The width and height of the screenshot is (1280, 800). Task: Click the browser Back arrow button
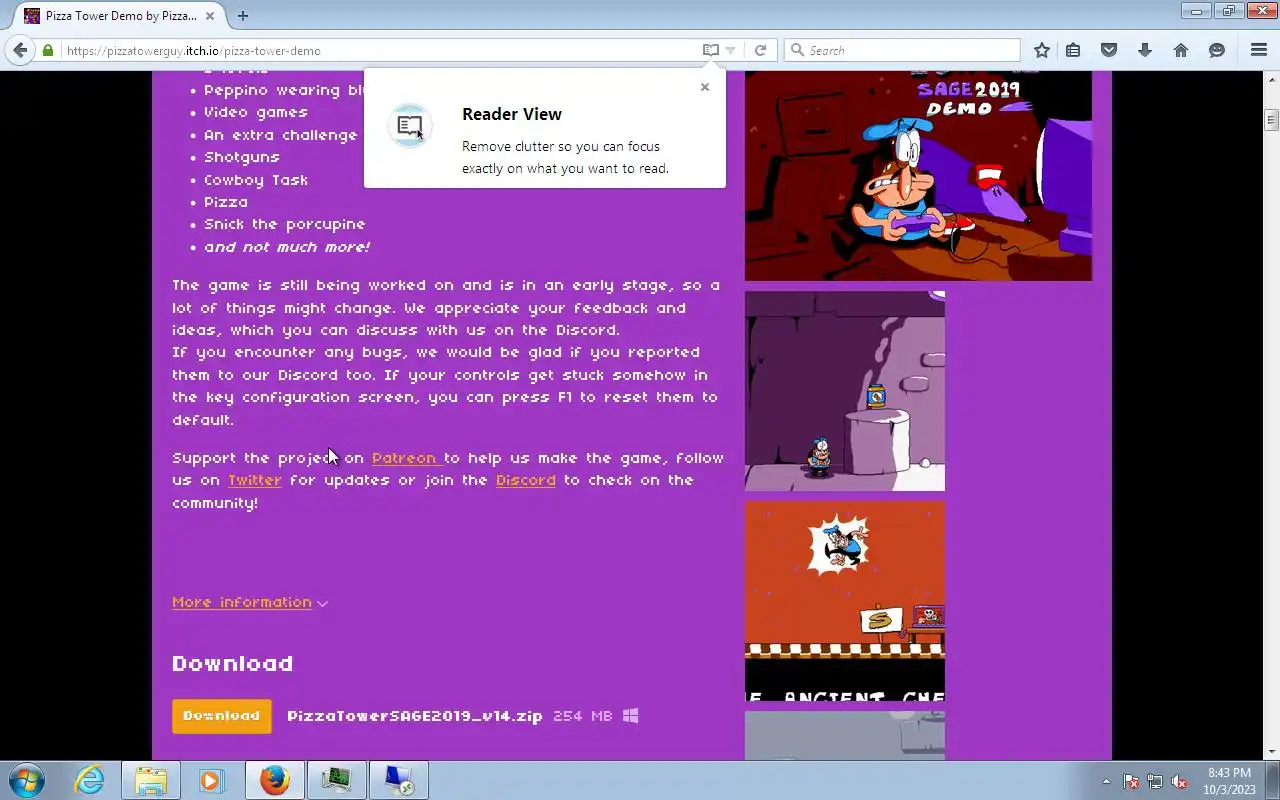tap(20, 50)
